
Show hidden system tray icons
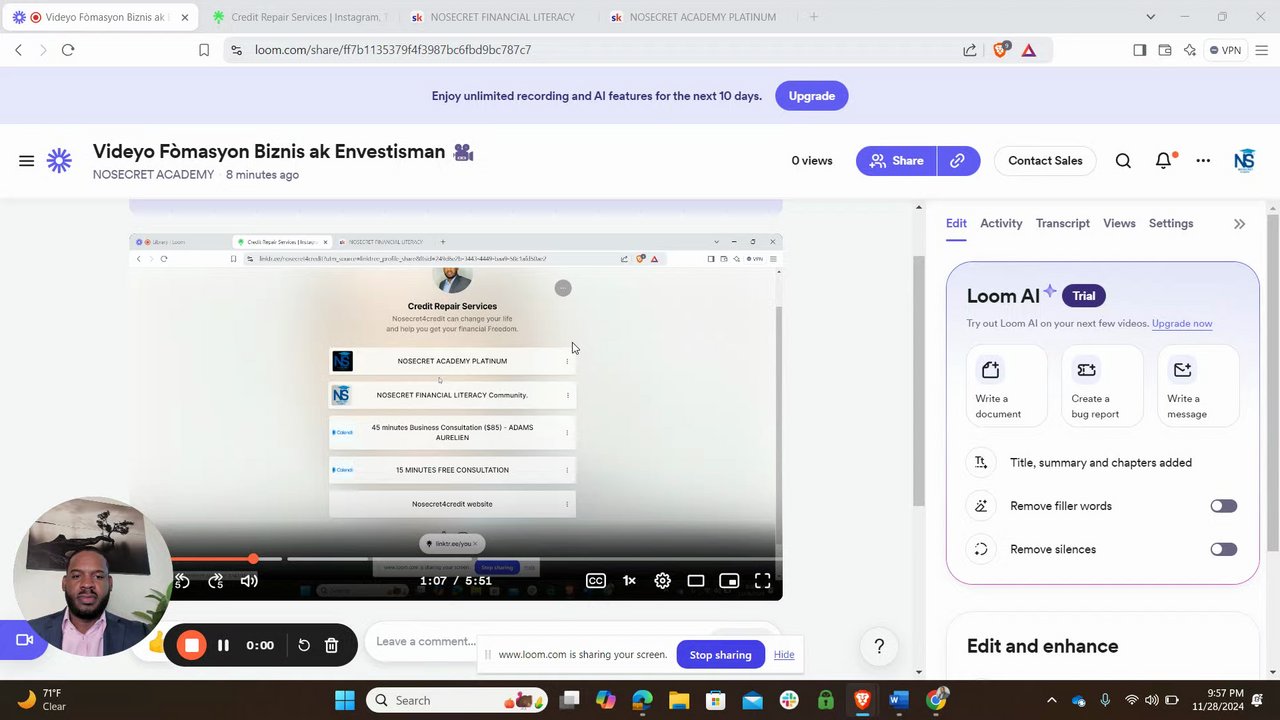1051,700
